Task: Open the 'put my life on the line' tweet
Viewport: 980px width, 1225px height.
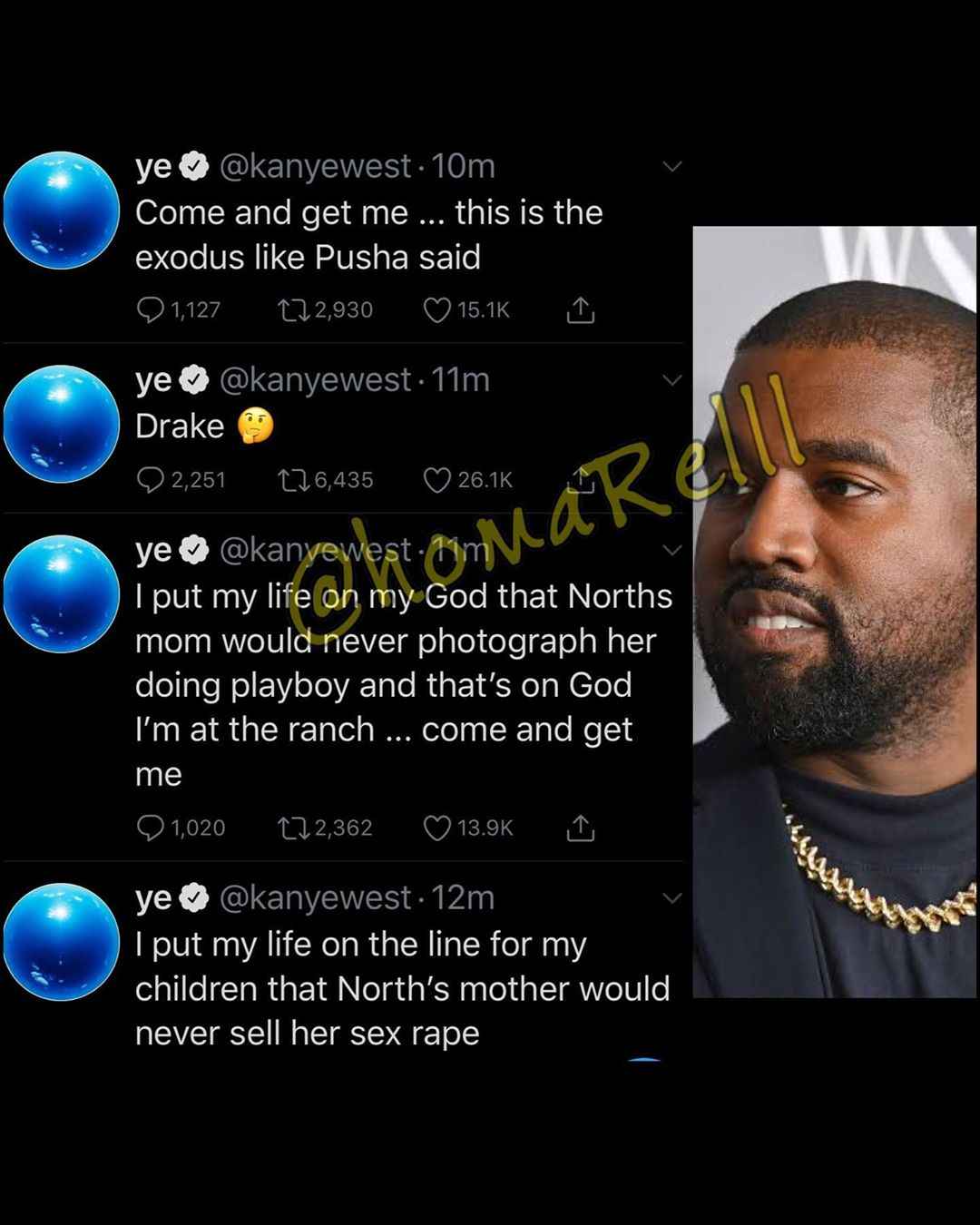Action: click(403, 989)
